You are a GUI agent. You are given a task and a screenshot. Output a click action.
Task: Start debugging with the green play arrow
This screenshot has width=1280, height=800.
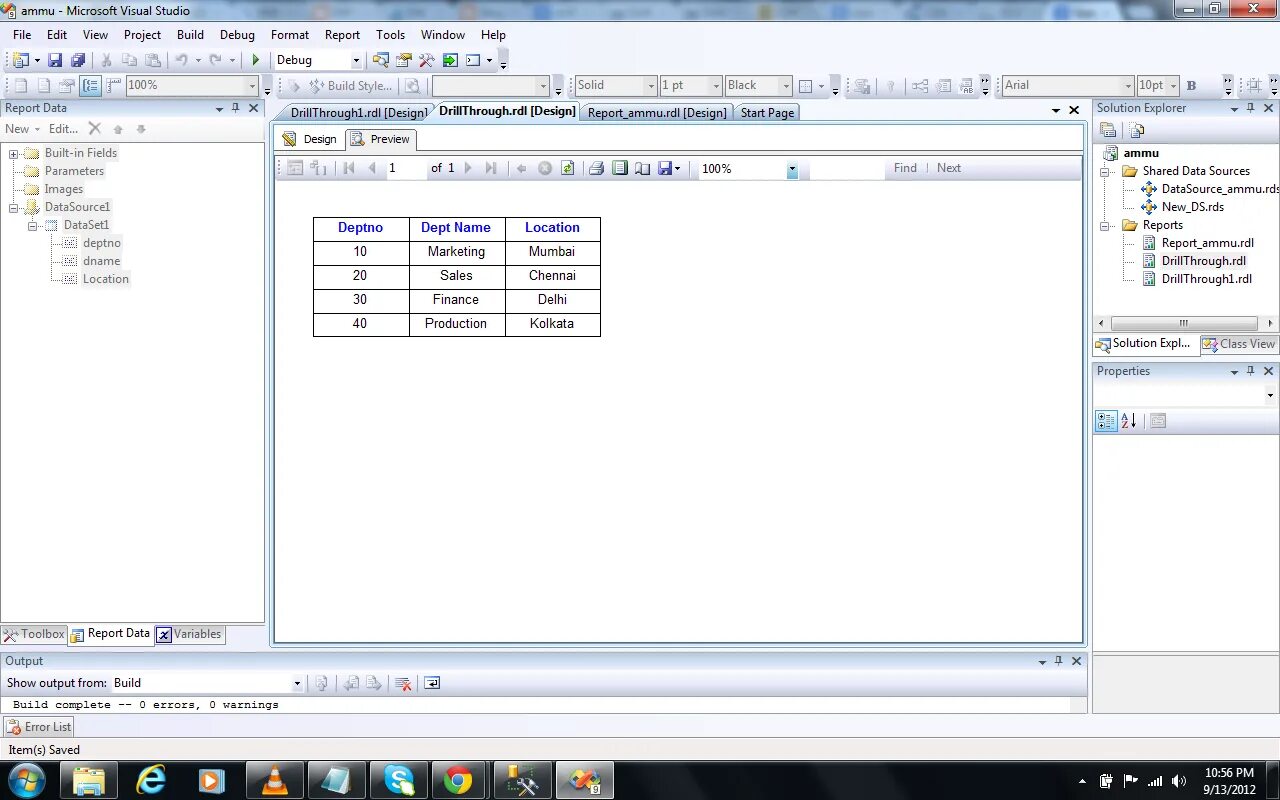[x=256, y=60]
